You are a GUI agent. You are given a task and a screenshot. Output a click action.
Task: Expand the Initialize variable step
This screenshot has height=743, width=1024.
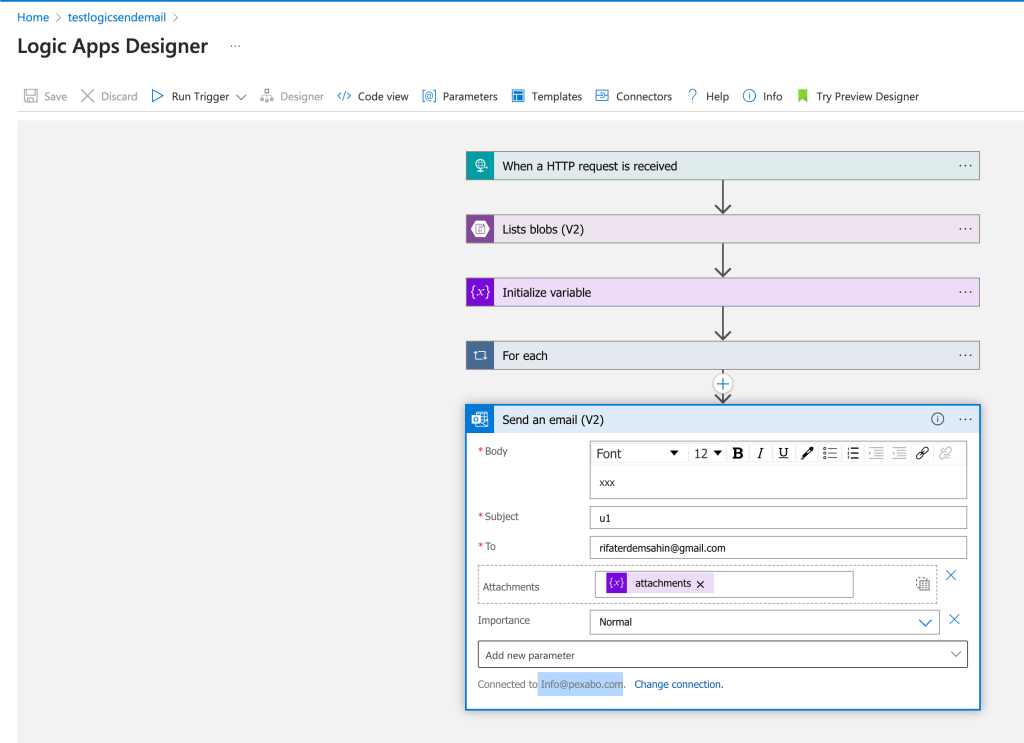coord(723,292)
